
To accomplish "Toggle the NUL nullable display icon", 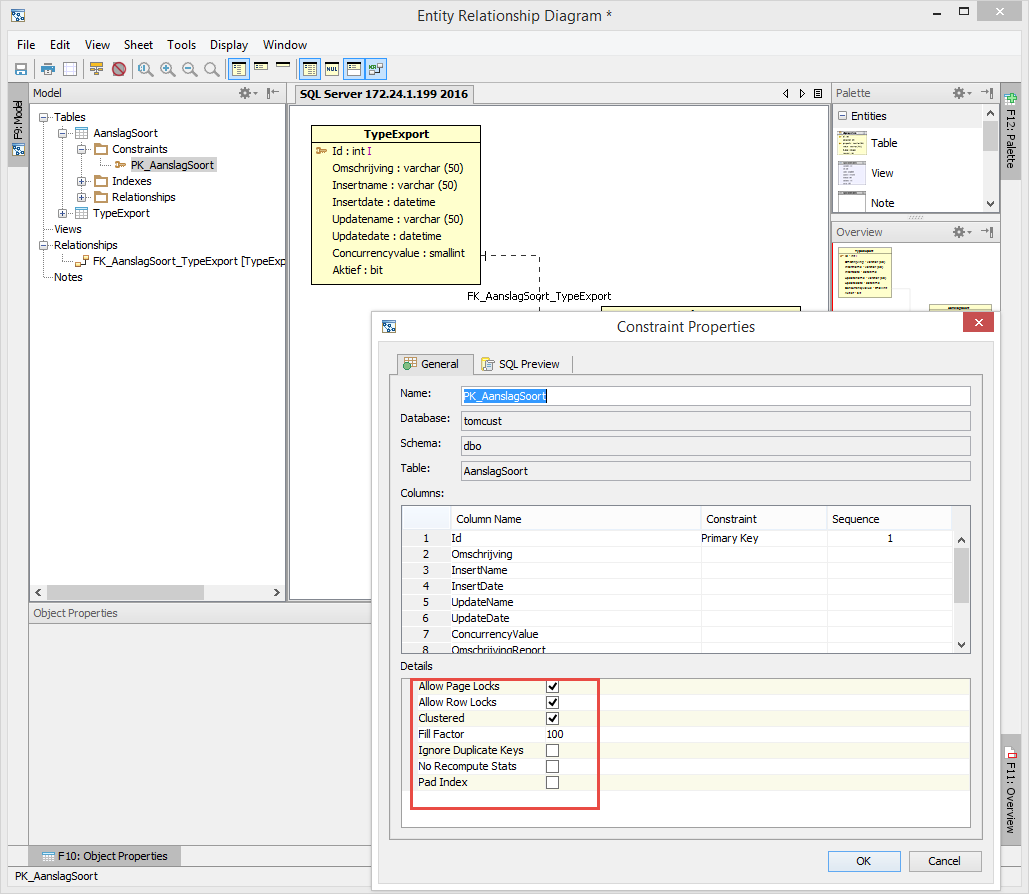I will (x=332, y=69).
